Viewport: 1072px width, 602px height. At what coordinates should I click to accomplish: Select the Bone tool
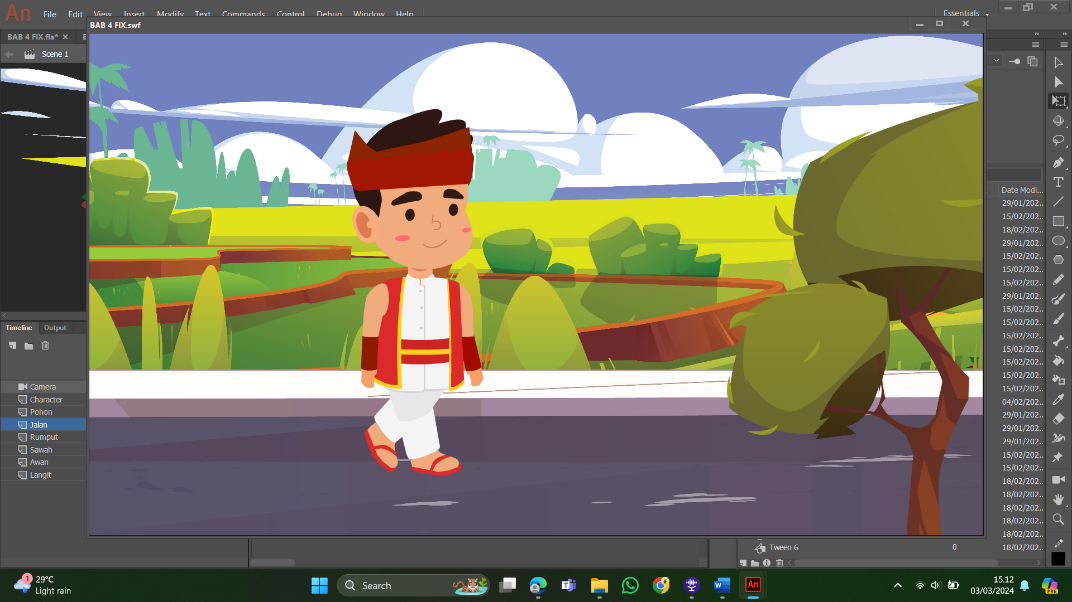1058,340
